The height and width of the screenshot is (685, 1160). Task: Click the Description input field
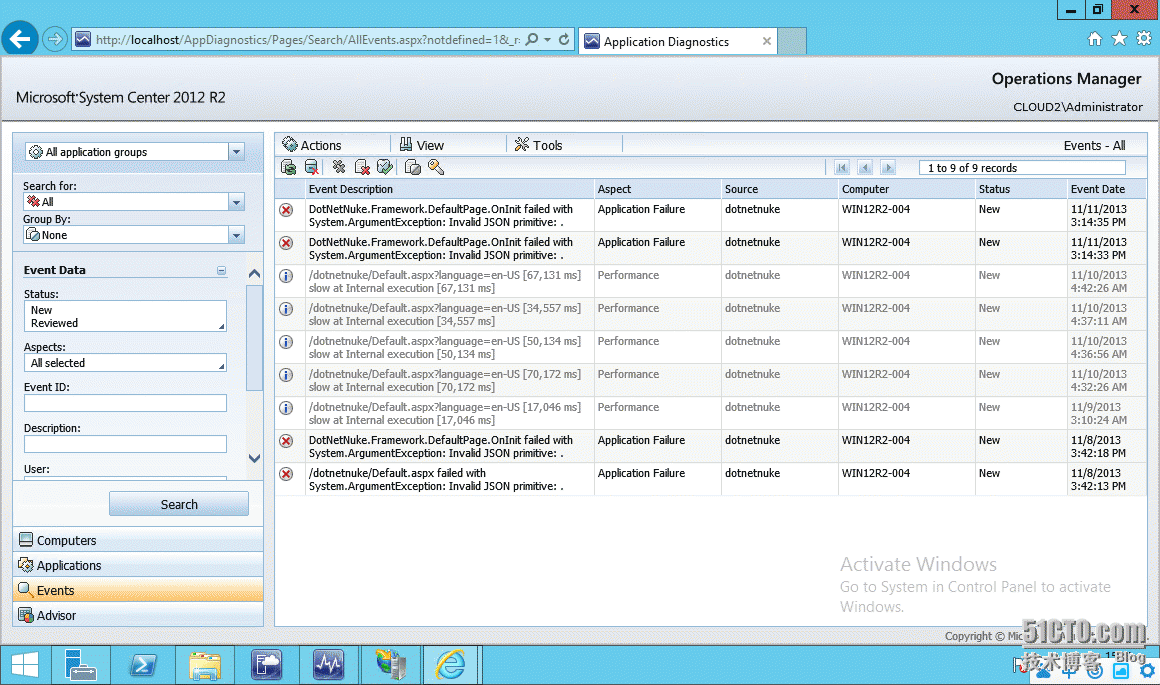point(125,444)
